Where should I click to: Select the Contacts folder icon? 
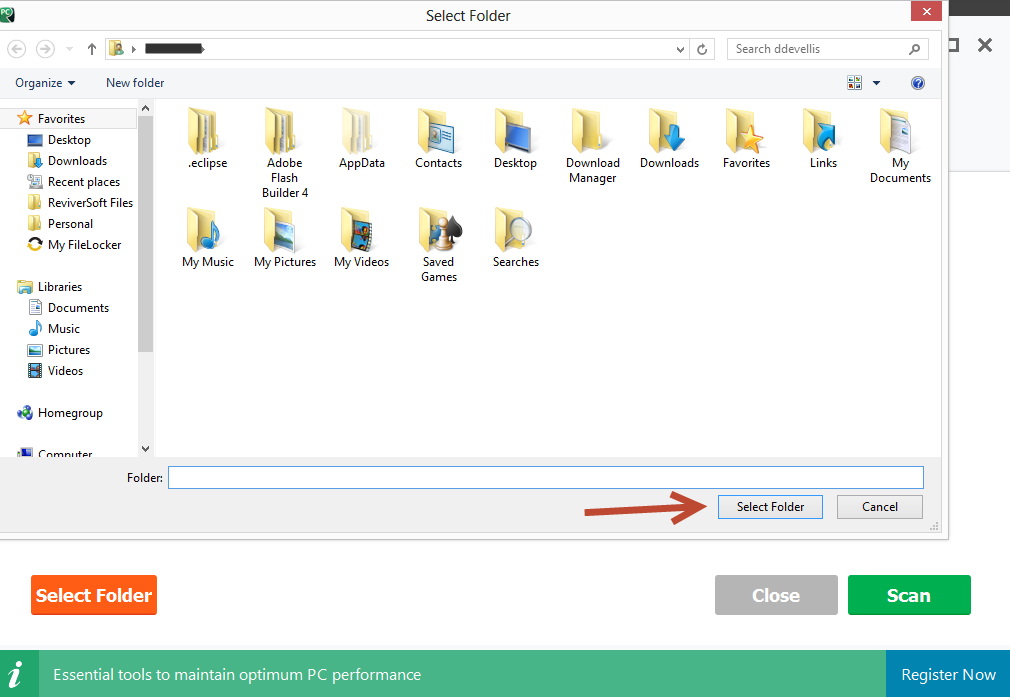436,131
